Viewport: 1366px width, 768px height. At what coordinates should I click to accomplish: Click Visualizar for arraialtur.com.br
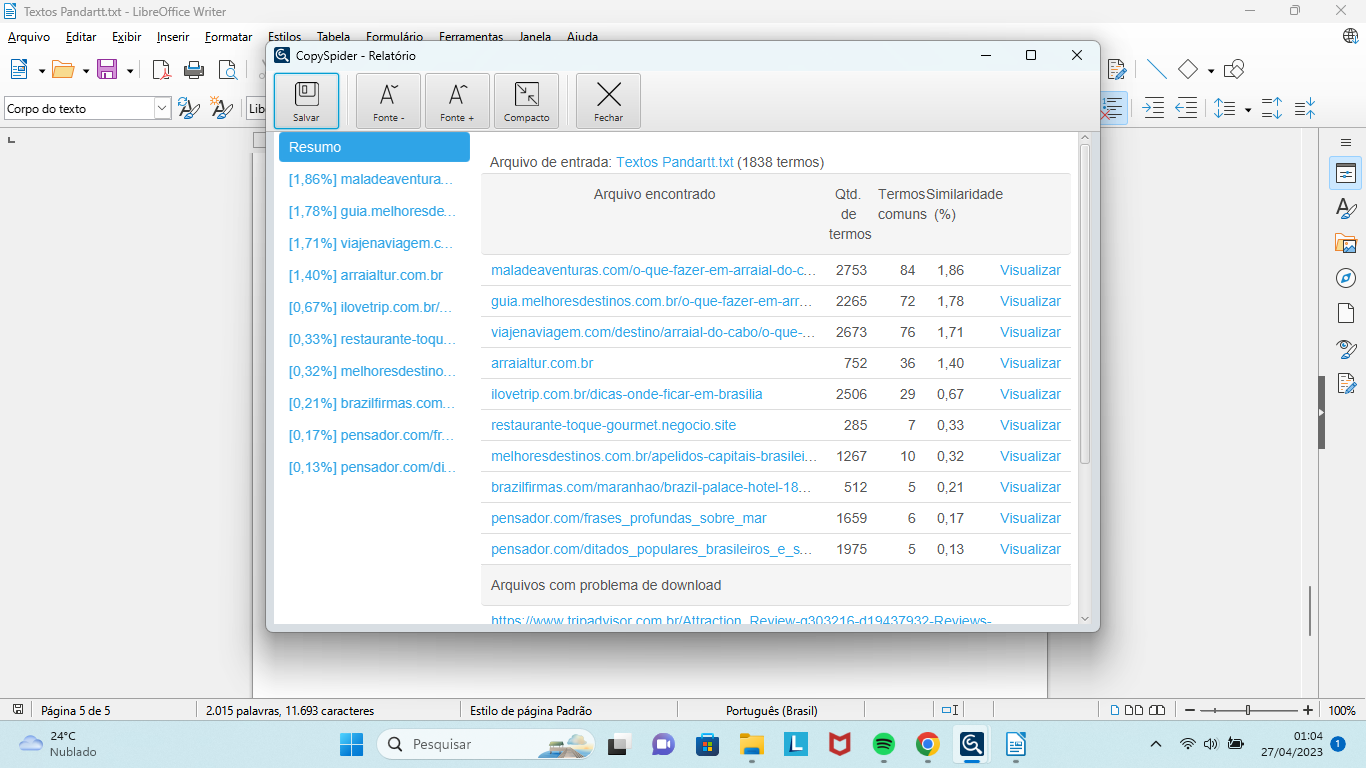coord(1030,363)
